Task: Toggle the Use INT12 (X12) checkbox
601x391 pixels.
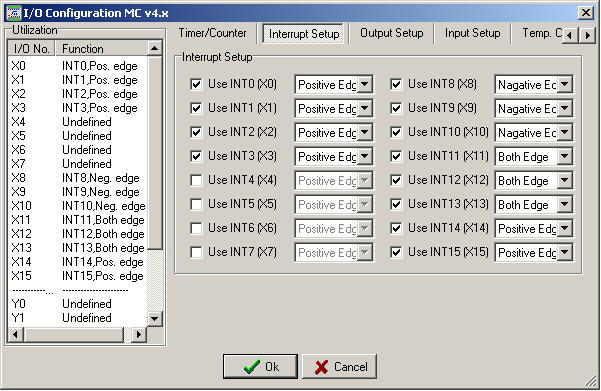Action: (x=396, y=180)
